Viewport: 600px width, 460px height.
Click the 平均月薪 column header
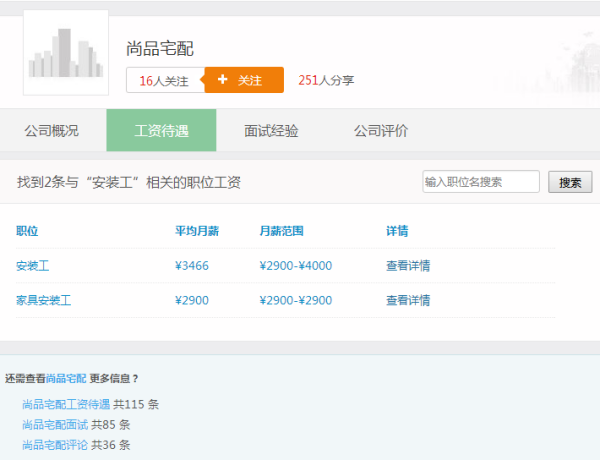[197, 231]
